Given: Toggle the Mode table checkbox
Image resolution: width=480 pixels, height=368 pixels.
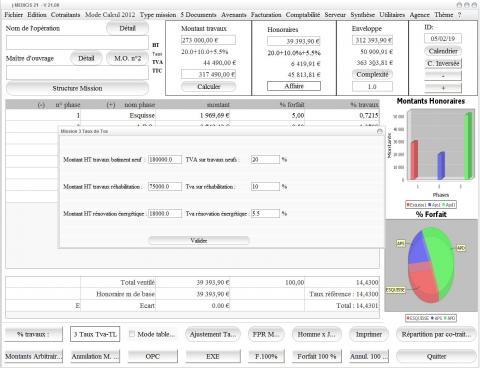Looking at the screenshot, I should (132, 334).
